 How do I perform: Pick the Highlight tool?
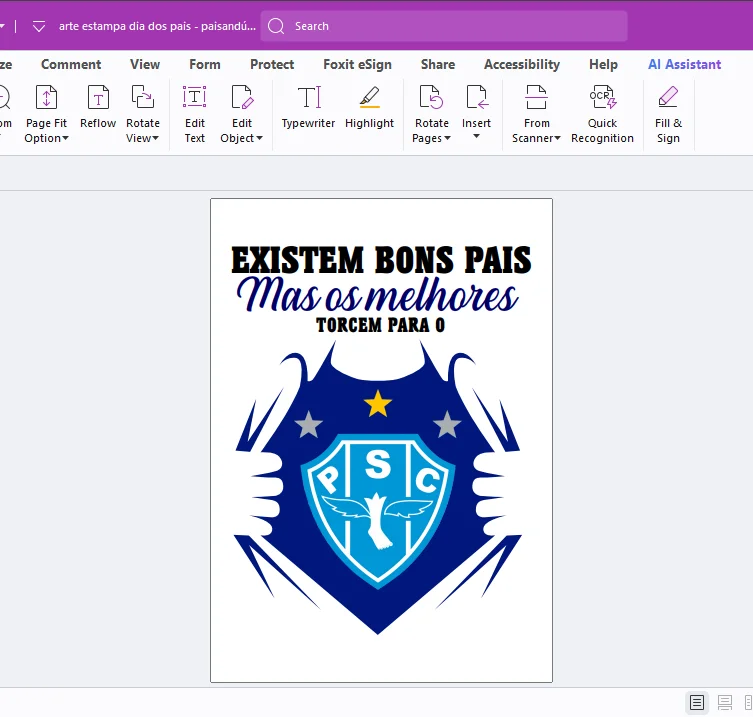[x=369, y=108]
